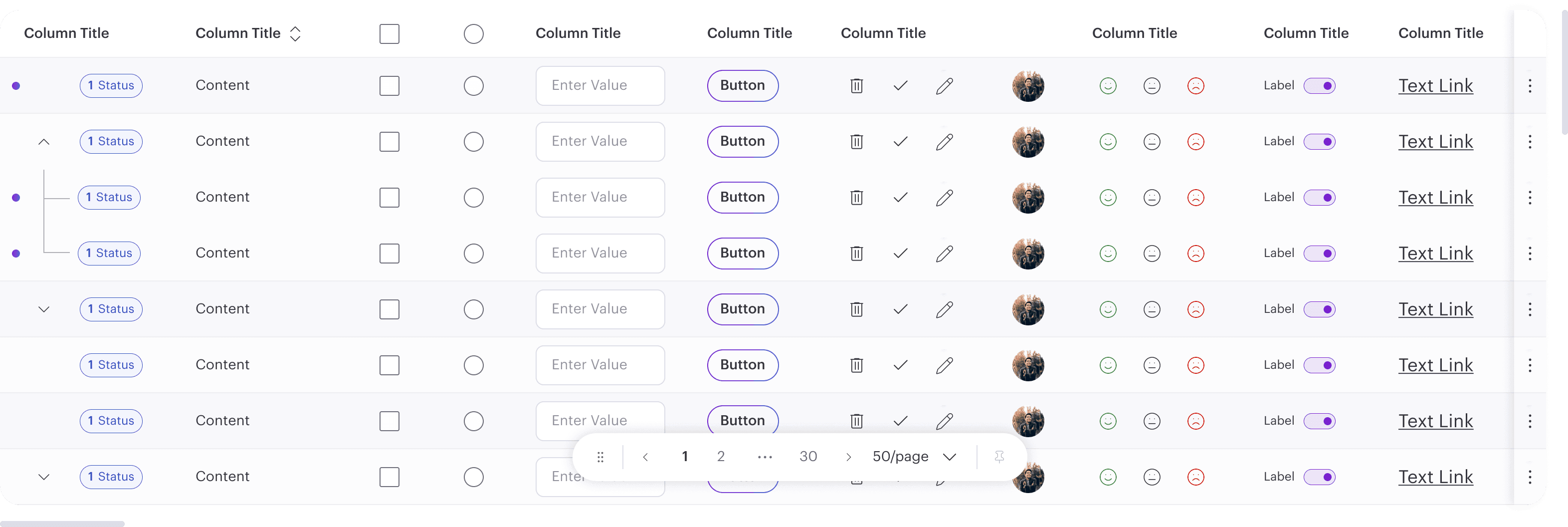Switch off the Label toggle in first row
Screen dimensions: 1568x527
click(1319, 85)
